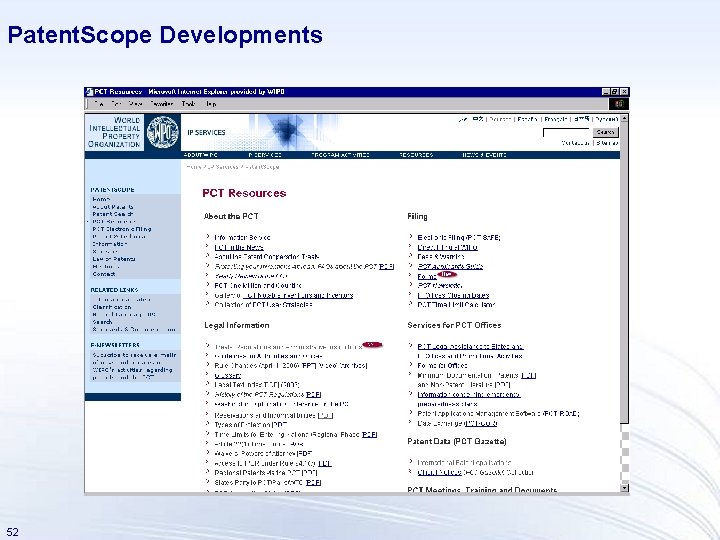The height and width of the screenshot is (540, 720).
Task: Open the Glossary link
Action: click(x=227, y=375)
